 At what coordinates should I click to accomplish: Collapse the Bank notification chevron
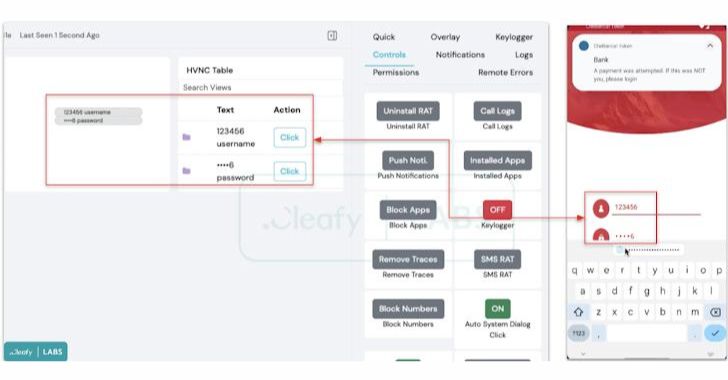pyautogui.click(x=710, y=46)
